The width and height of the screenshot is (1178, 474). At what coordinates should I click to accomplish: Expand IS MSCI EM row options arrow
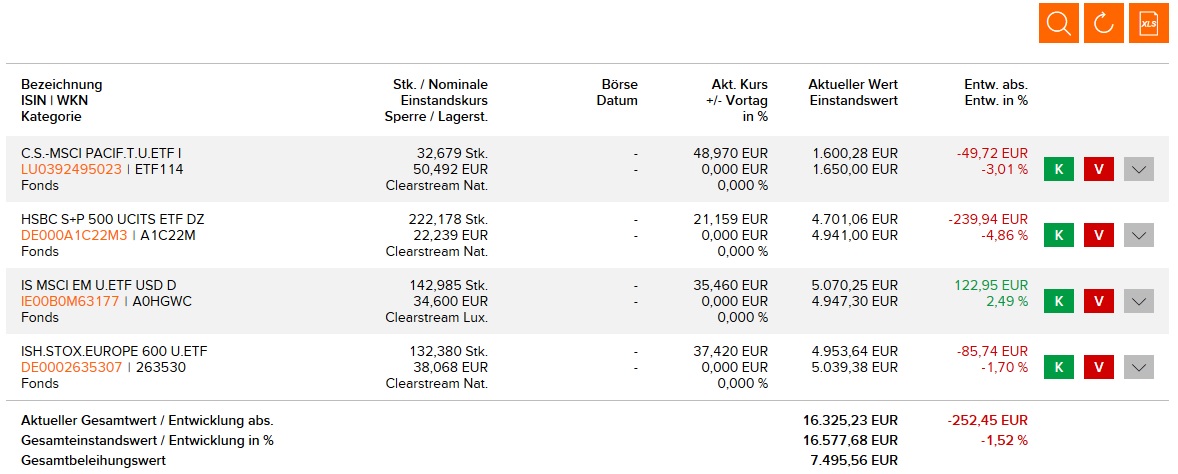tap(1139, 301)
